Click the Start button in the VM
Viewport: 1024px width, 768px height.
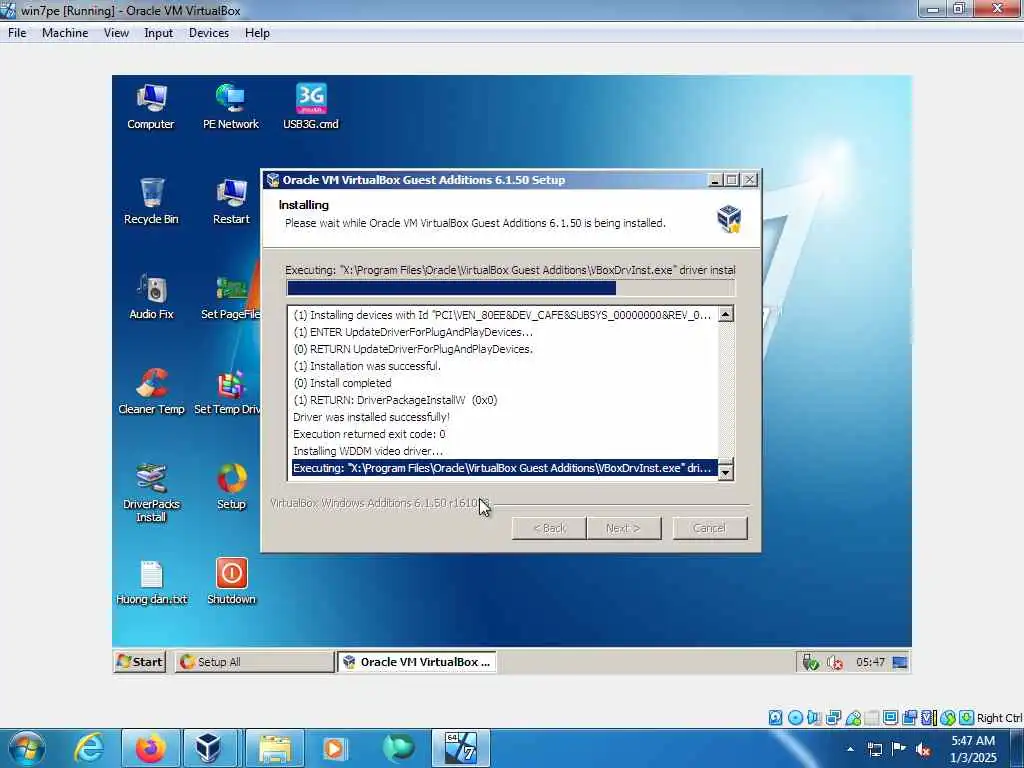pos(140,662)
